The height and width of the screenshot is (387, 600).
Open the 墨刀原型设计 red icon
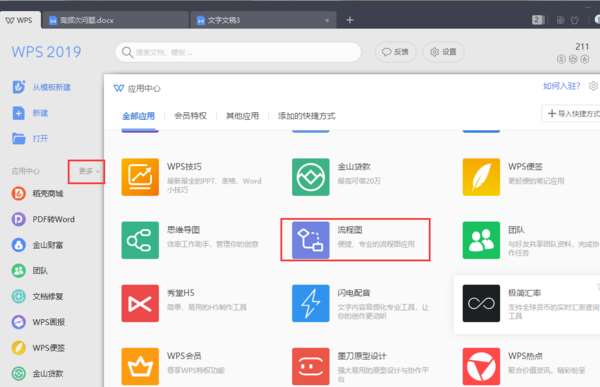[310, 366]
